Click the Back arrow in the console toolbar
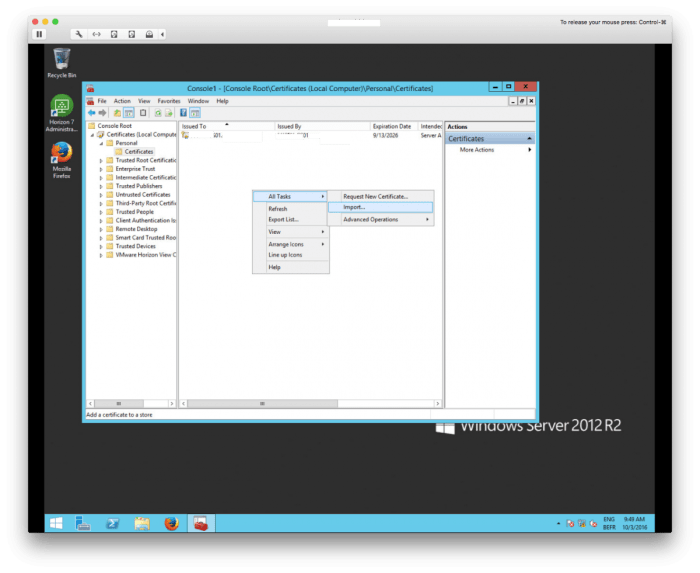 tap(92, 113)
